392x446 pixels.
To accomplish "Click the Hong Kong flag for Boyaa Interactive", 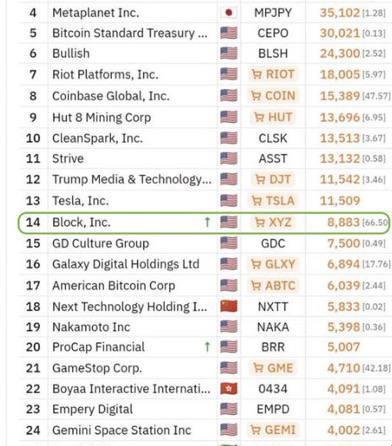I will click(229, 388).
